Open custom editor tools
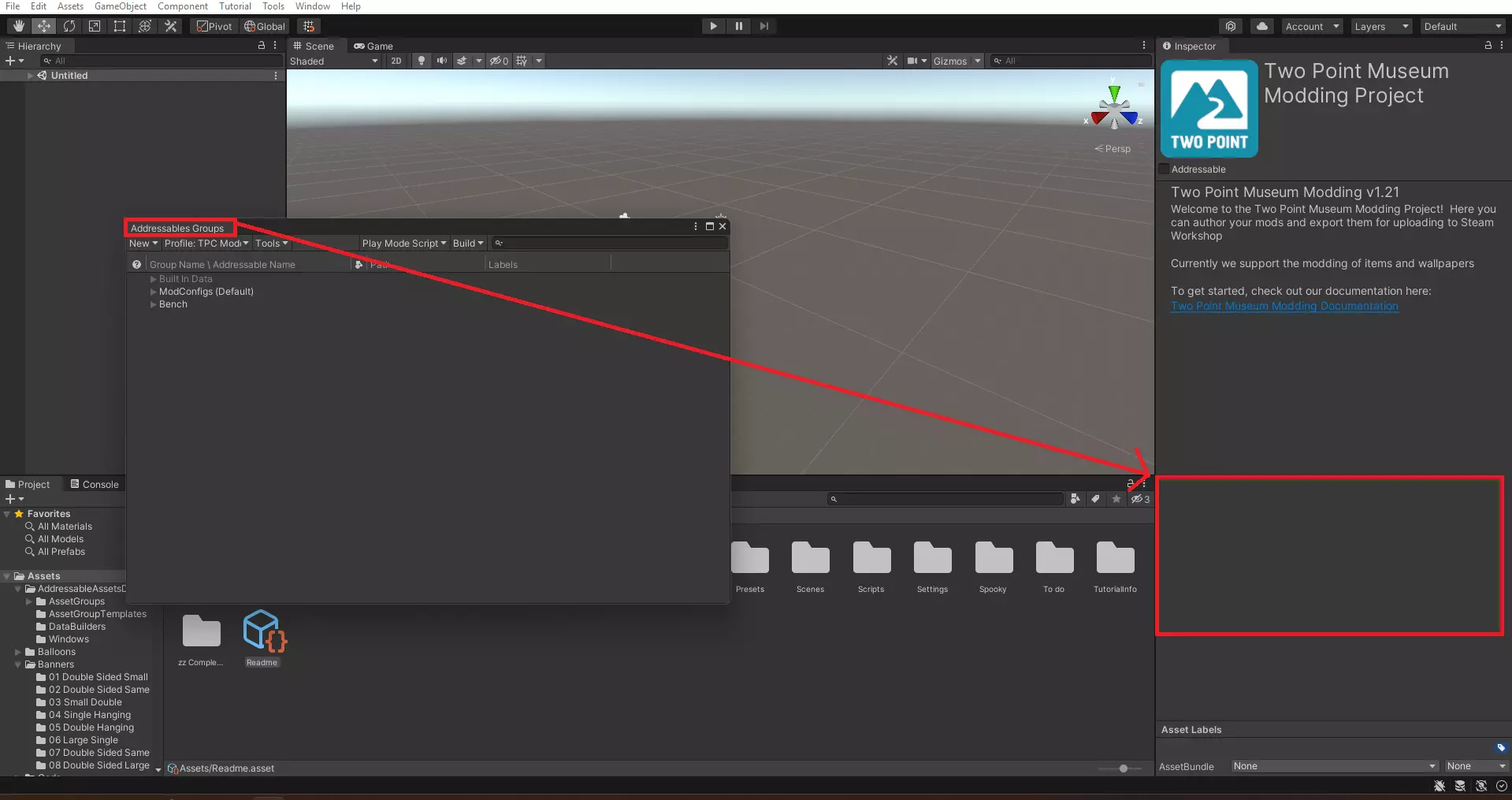Screen dimensions: 1512x800 [x=170, y=26]
